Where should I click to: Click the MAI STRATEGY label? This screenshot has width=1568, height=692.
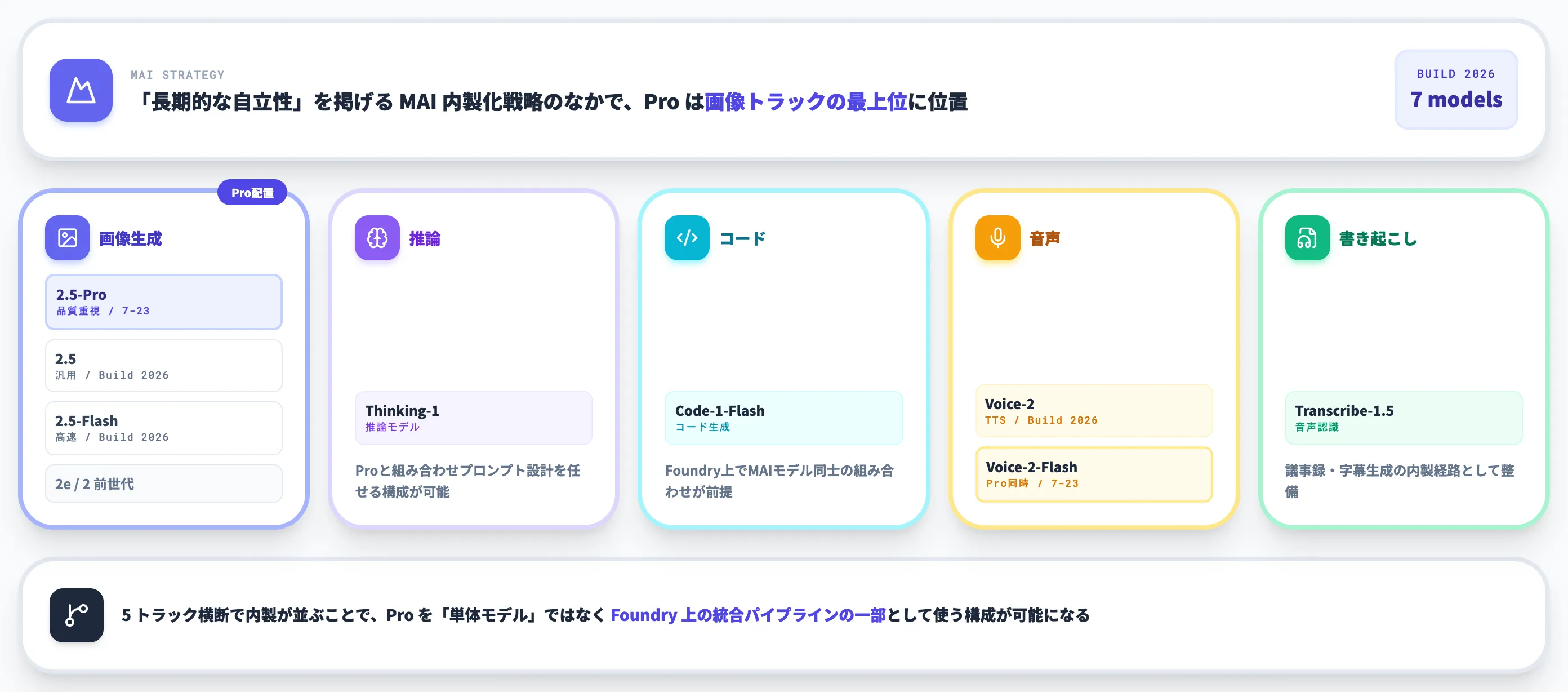[x=178, y=75]
